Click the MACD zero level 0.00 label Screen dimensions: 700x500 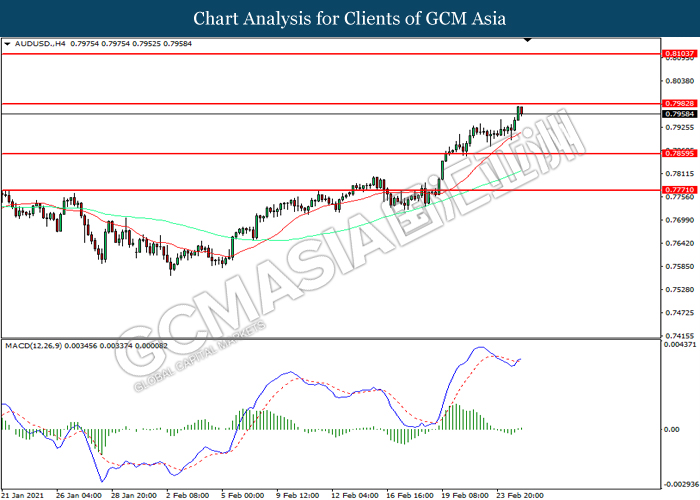tap(672, 429)
